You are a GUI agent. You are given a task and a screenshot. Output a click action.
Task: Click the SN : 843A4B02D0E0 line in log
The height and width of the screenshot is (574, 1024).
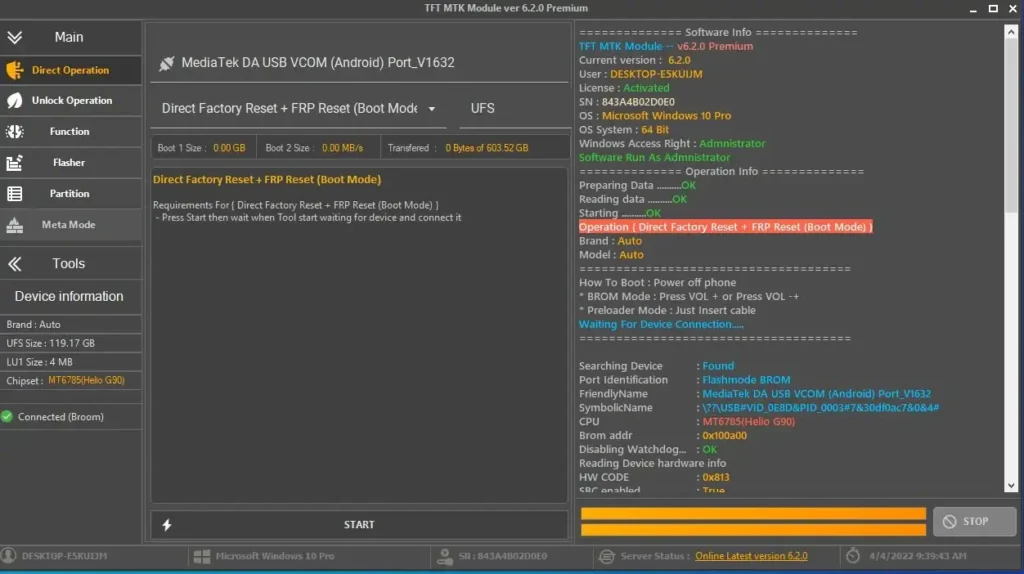[627, 102]
